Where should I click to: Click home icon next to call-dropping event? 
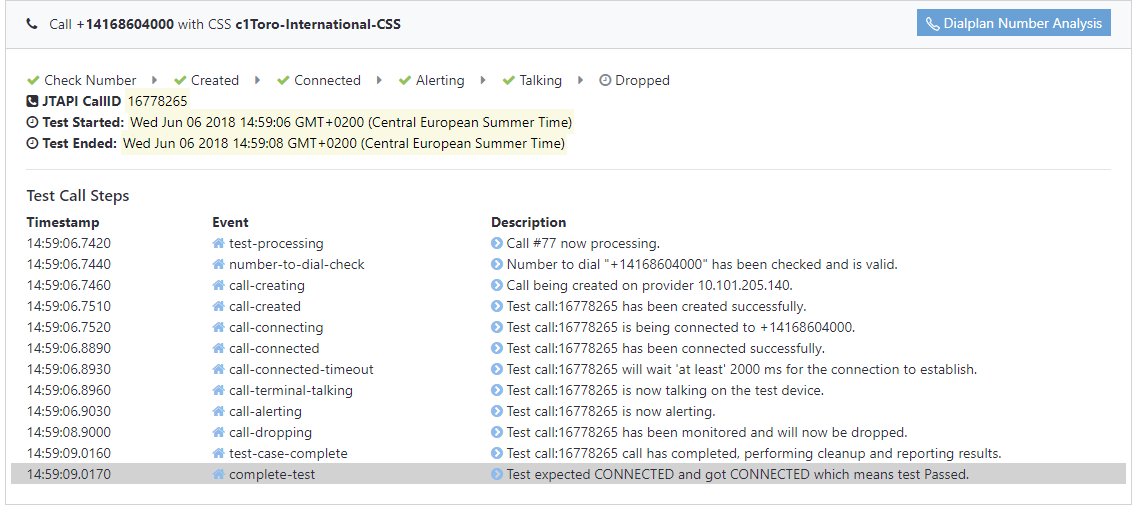point(218,432)
